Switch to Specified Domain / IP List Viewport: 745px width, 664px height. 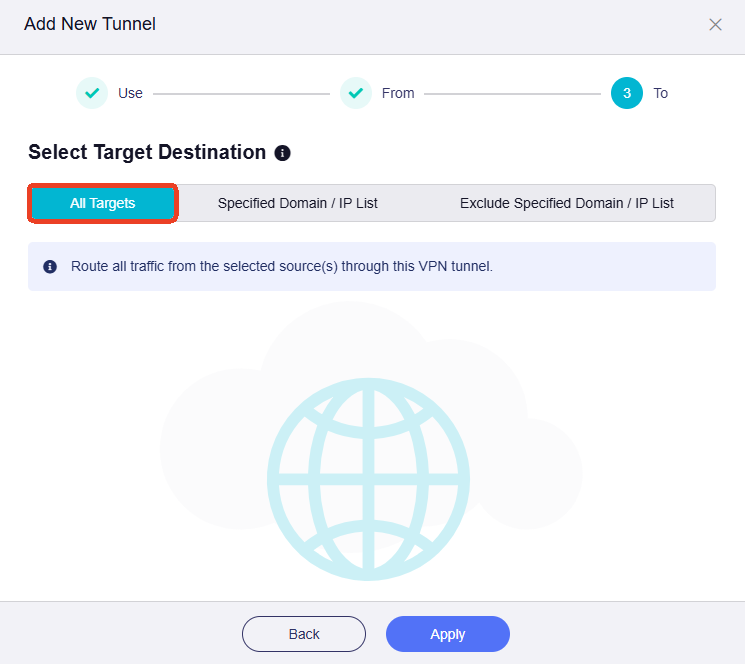click(x=298, y=203)
